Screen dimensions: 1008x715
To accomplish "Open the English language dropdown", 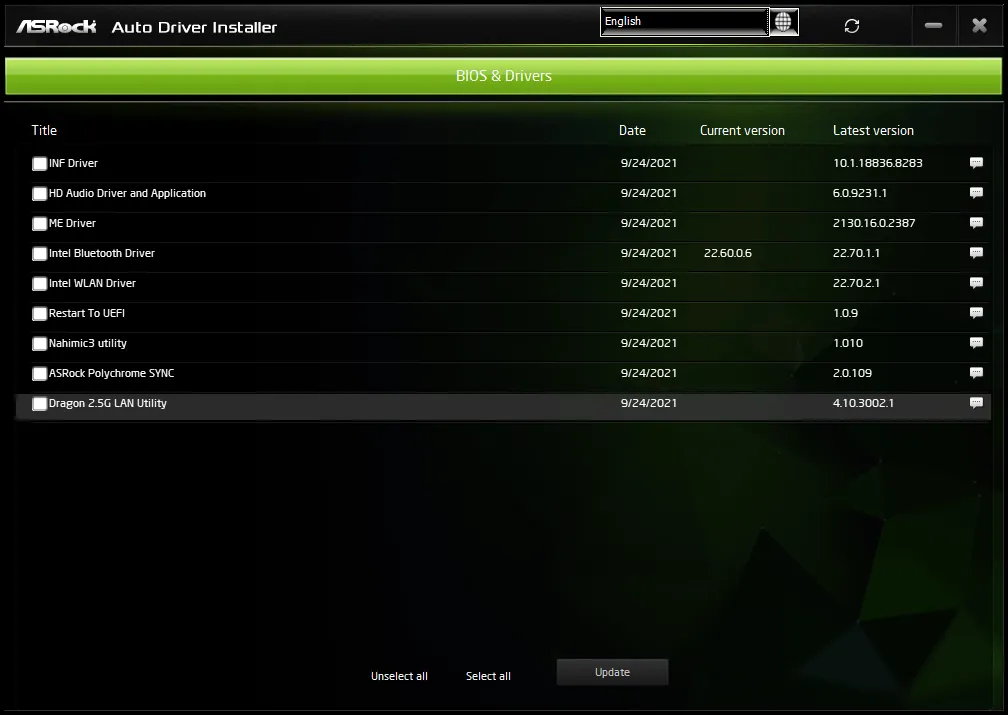I will 685,22.
